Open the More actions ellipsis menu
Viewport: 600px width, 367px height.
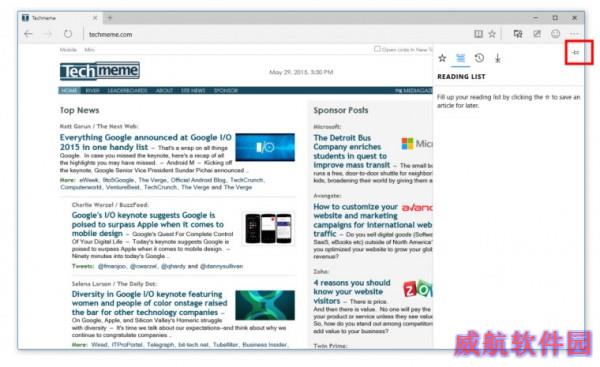(x=574, y=34)
